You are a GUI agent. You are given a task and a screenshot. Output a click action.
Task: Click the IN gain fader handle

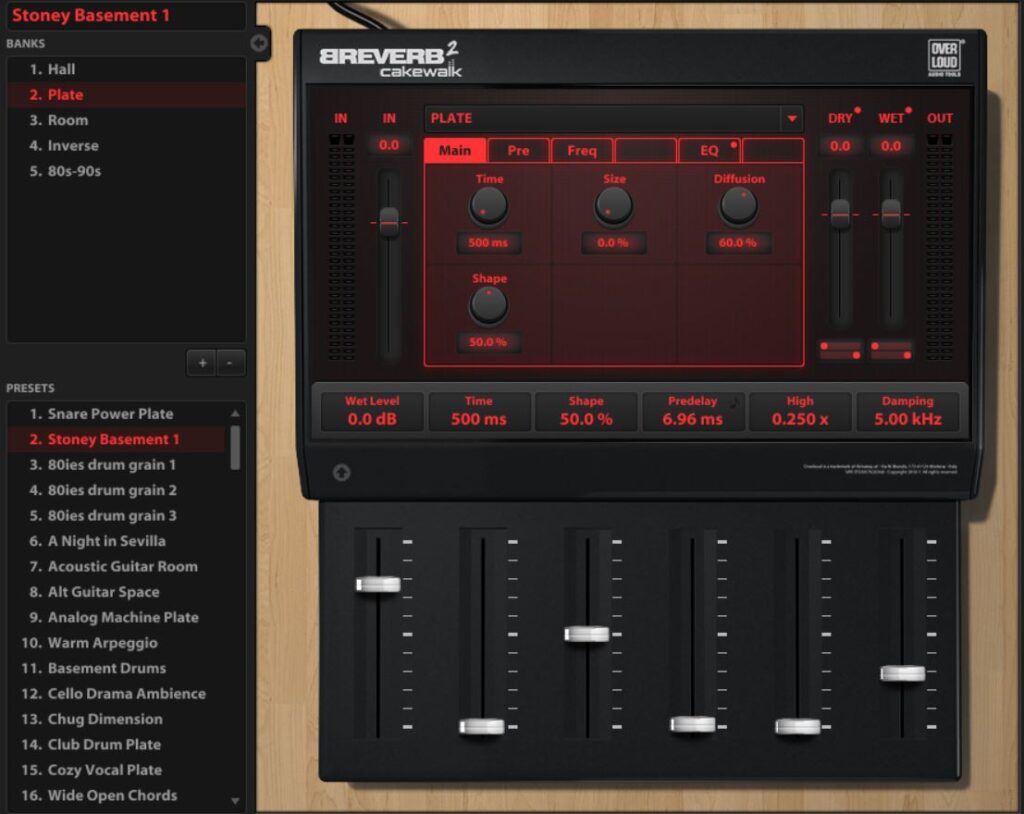click(x=389, y=222)
